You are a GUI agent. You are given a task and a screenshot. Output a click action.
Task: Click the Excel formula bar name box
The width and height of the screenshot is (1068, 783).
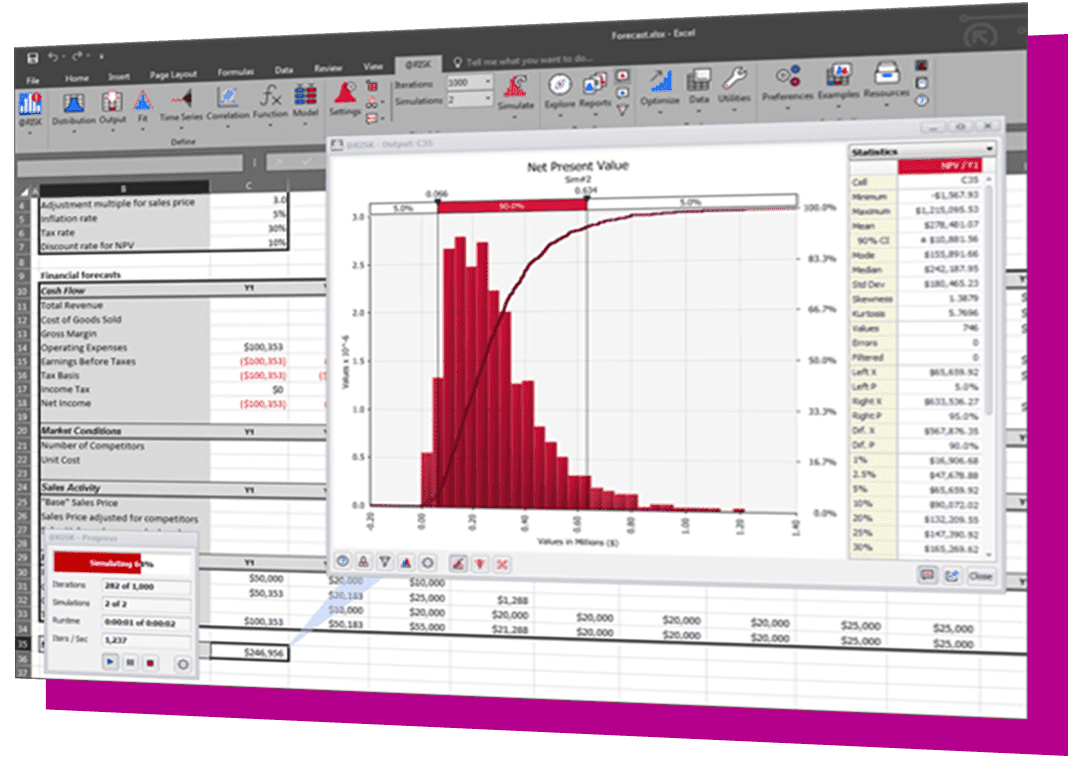click(x=129, y=163)
